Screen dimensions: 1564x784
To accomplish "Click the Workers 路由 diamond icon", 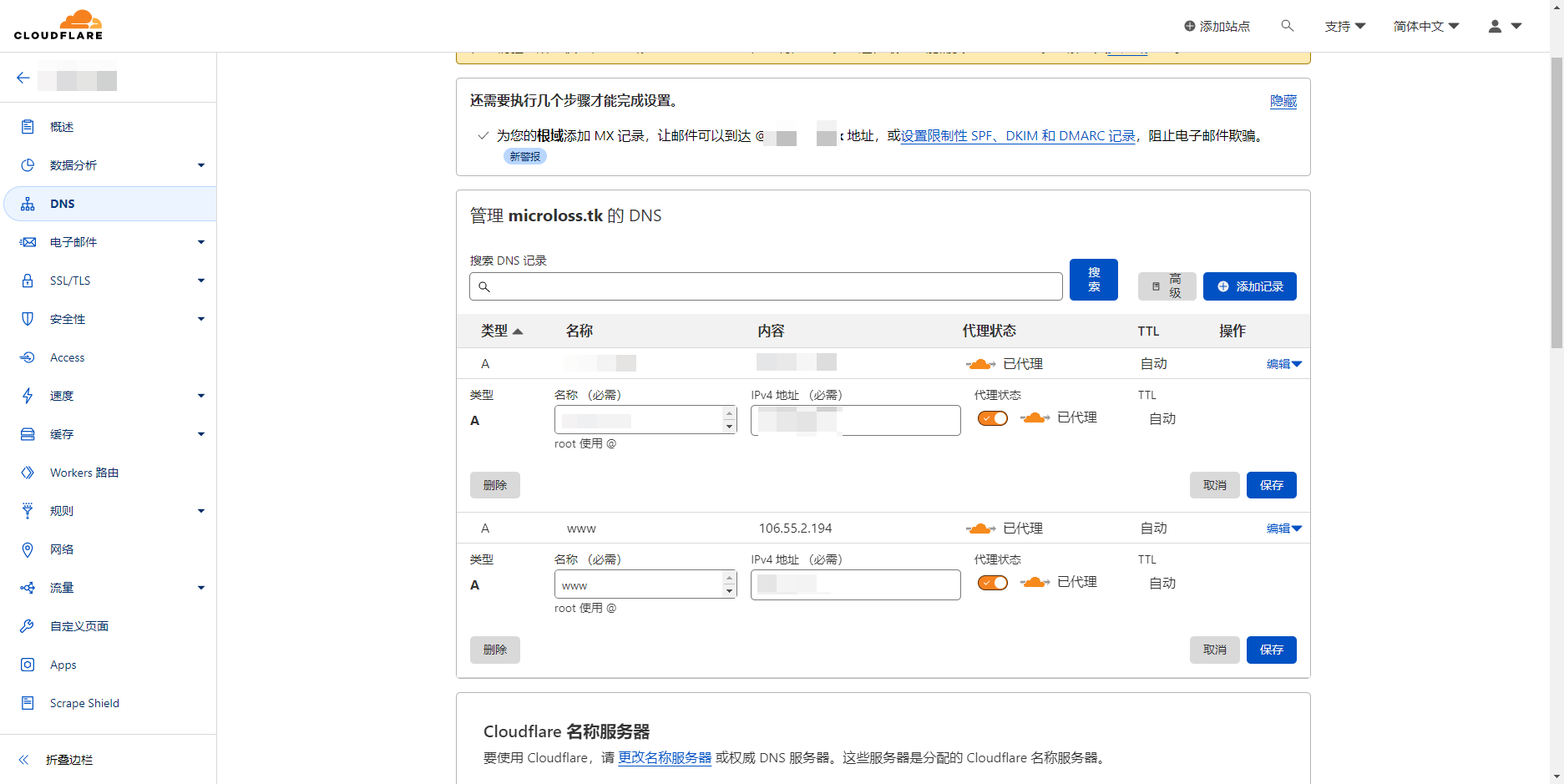I will tap(28, 473).
